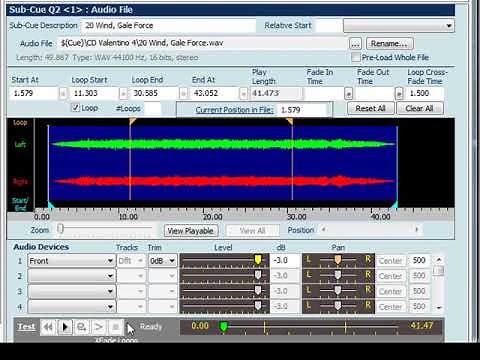Click the 20.00 mark on the time ruler
The image size is (480, 360).
click(x=213, y=217)
